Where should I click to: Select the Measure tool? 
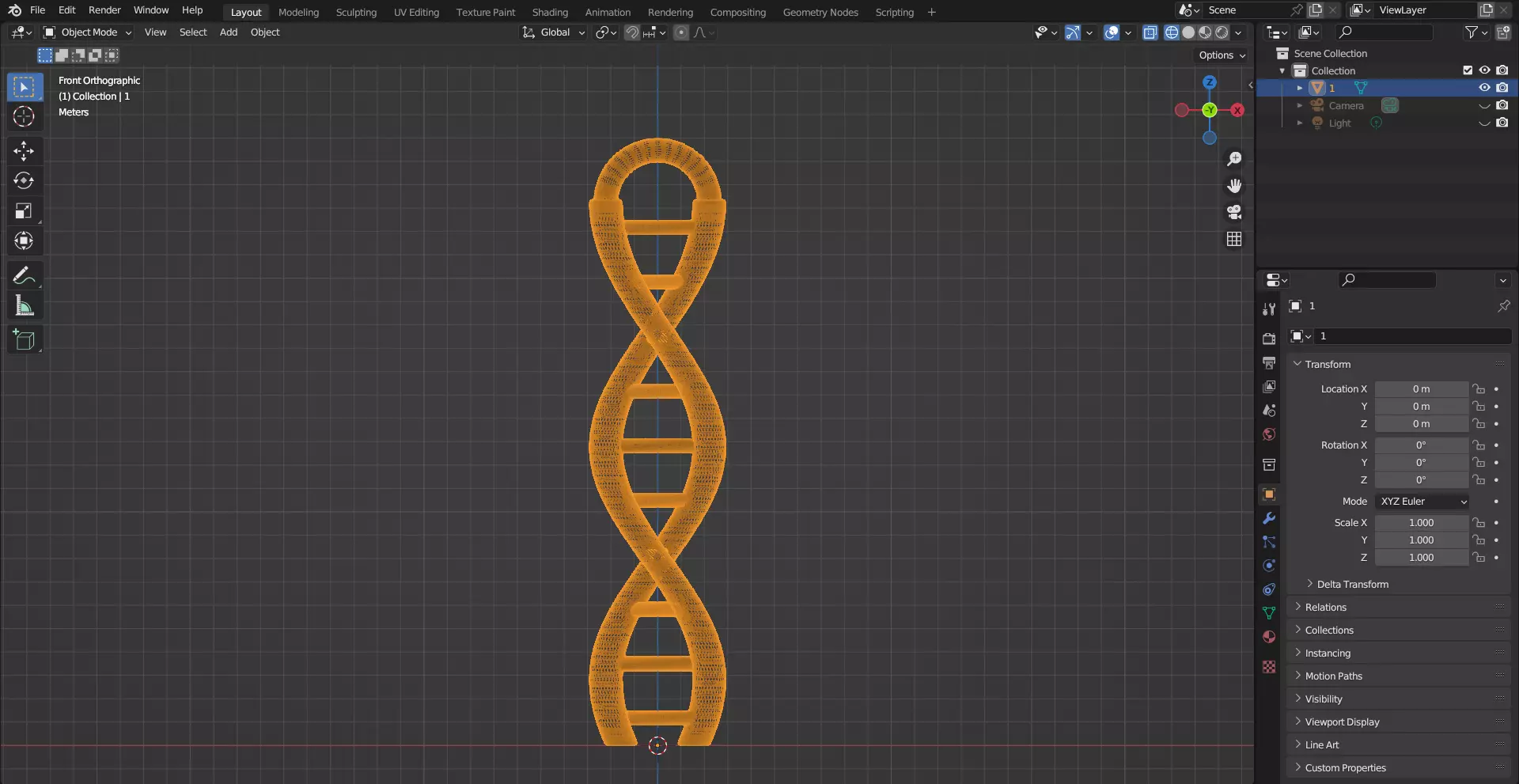point(25,305)
